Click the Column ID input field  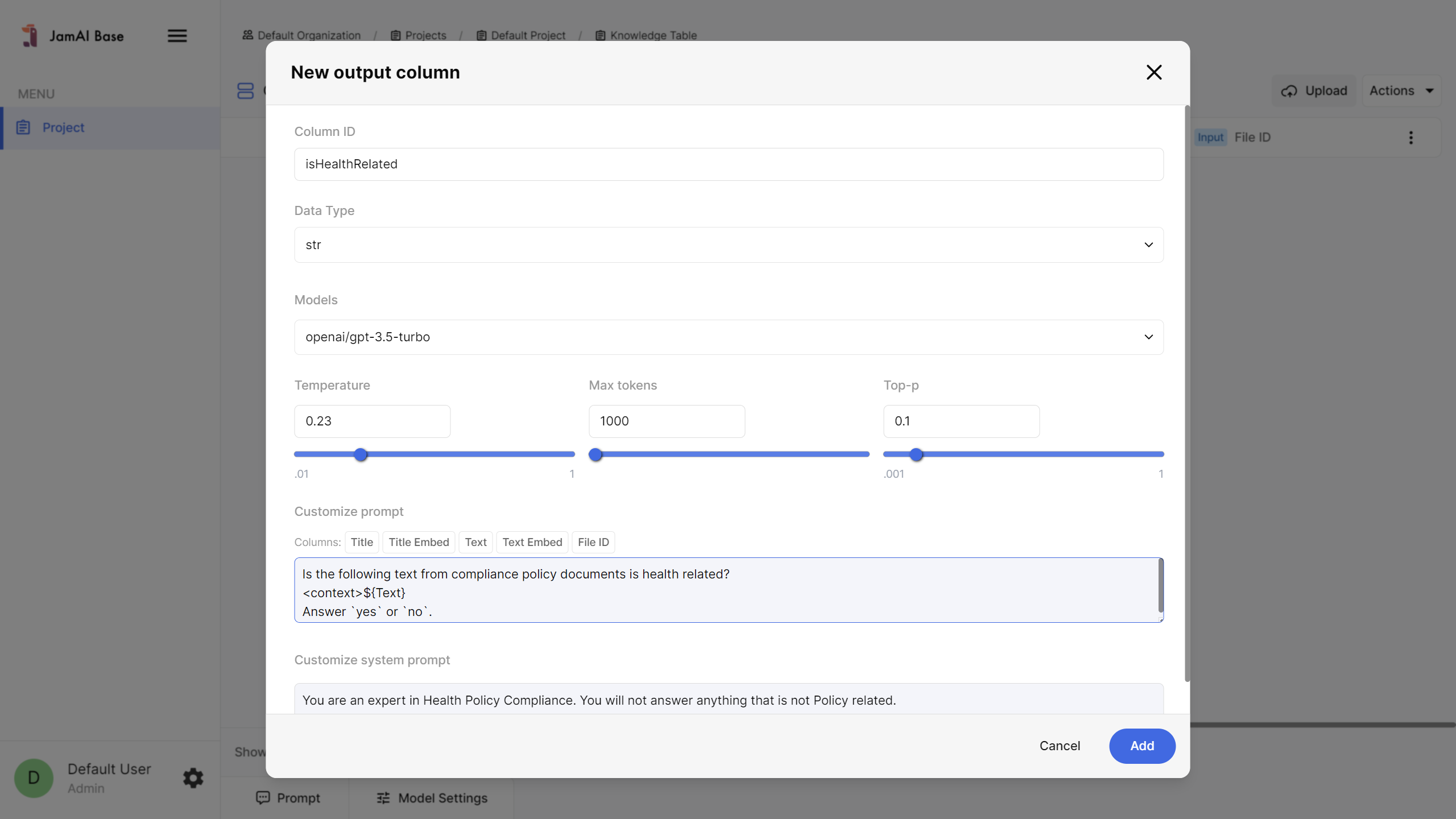tap(729, 164)
